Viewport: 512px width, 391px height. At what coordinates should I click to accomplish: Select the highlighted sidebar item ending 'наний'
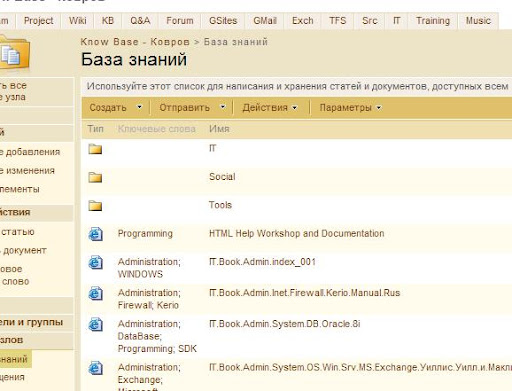click(x=15, y=359)
